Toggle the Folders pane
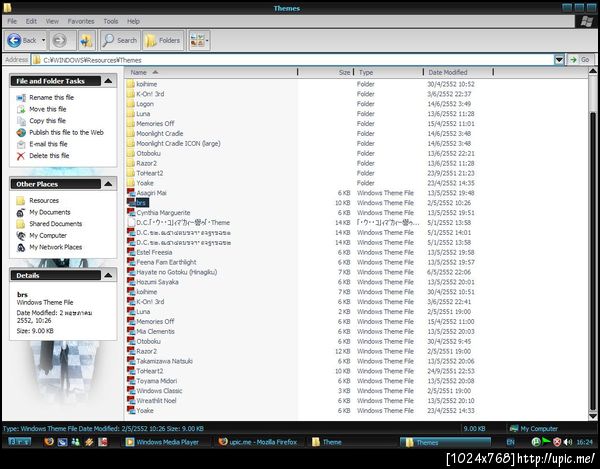 coord(163,40)
